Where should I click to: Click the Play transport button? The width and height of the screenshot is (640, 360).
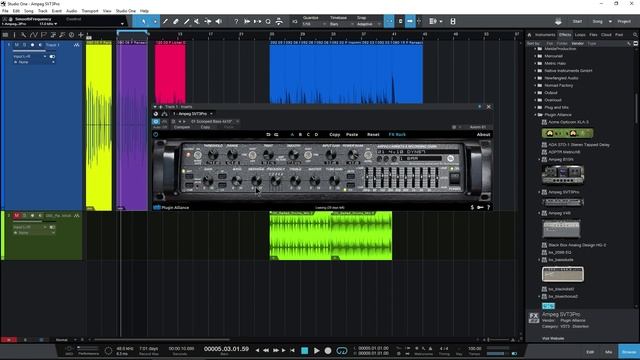[x=316, y=351]
